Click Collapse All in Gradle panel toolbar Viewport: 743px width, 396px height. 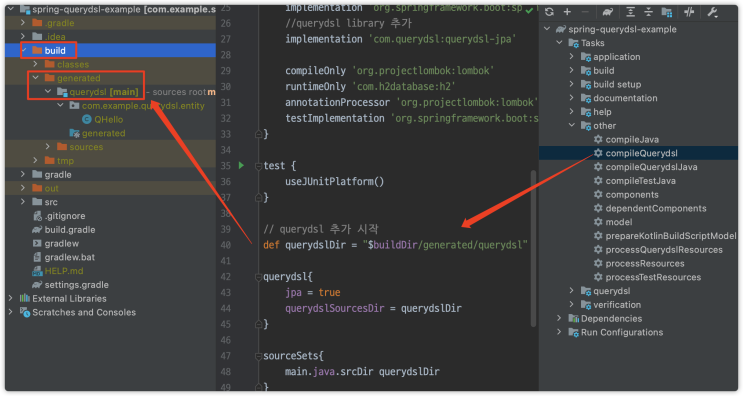pos(648,12)
